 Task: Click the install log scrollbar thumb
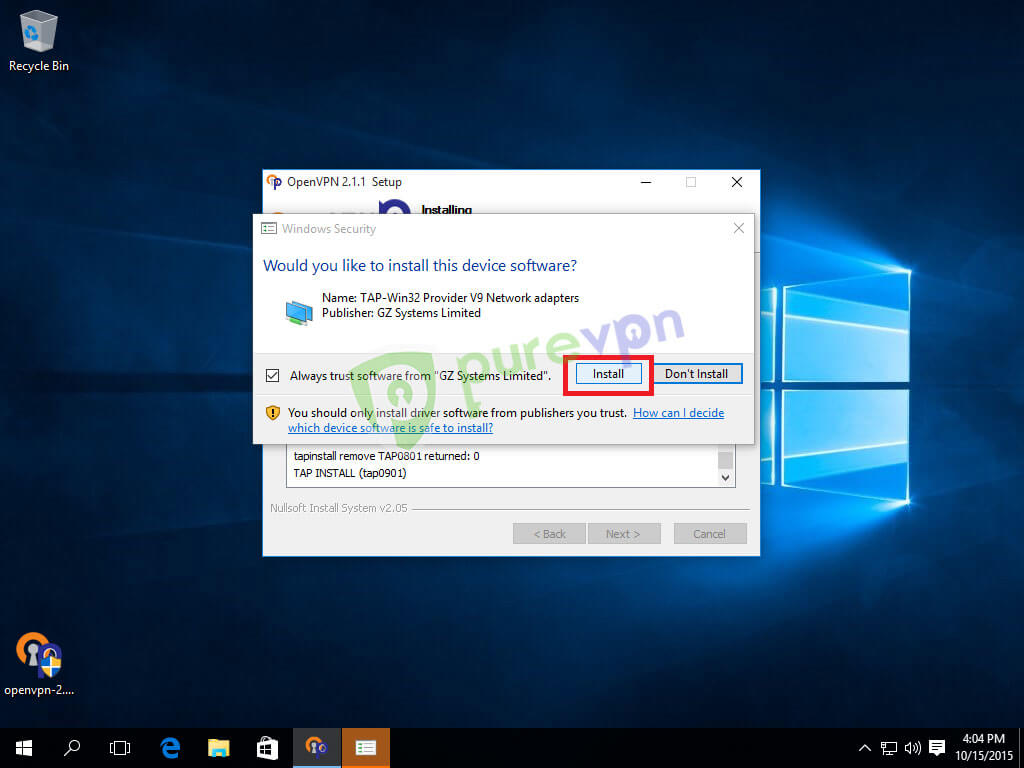(726, 459)
